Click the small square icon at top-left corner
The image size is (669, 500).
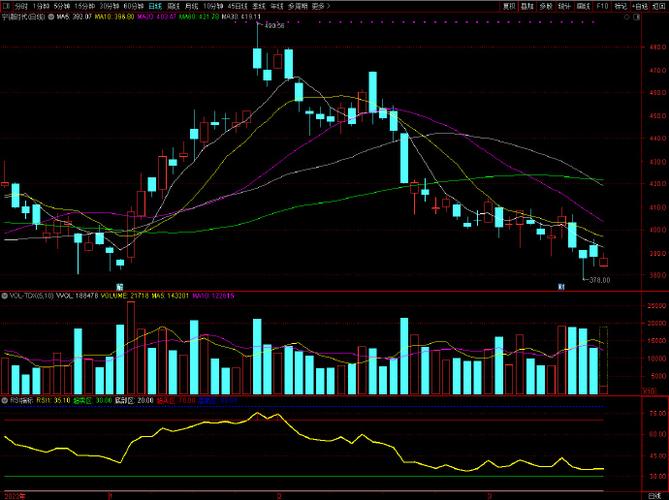(5, 5)
